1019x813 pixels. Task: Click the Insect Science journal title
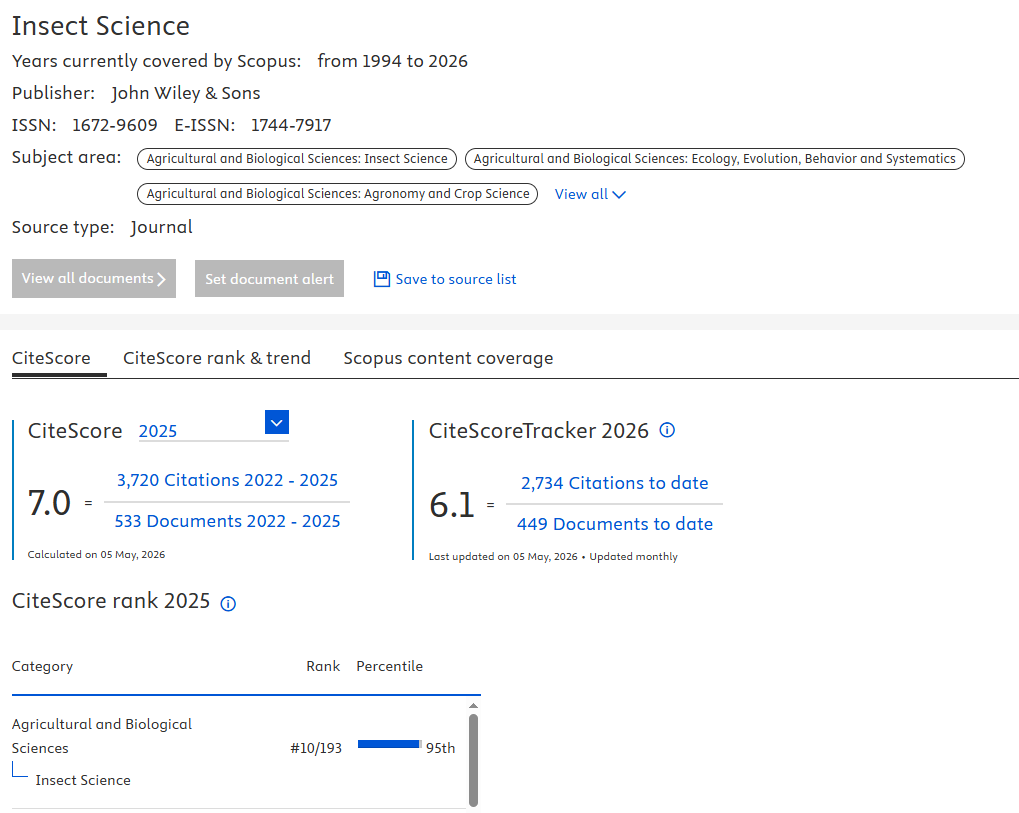(x=101, y=26)
